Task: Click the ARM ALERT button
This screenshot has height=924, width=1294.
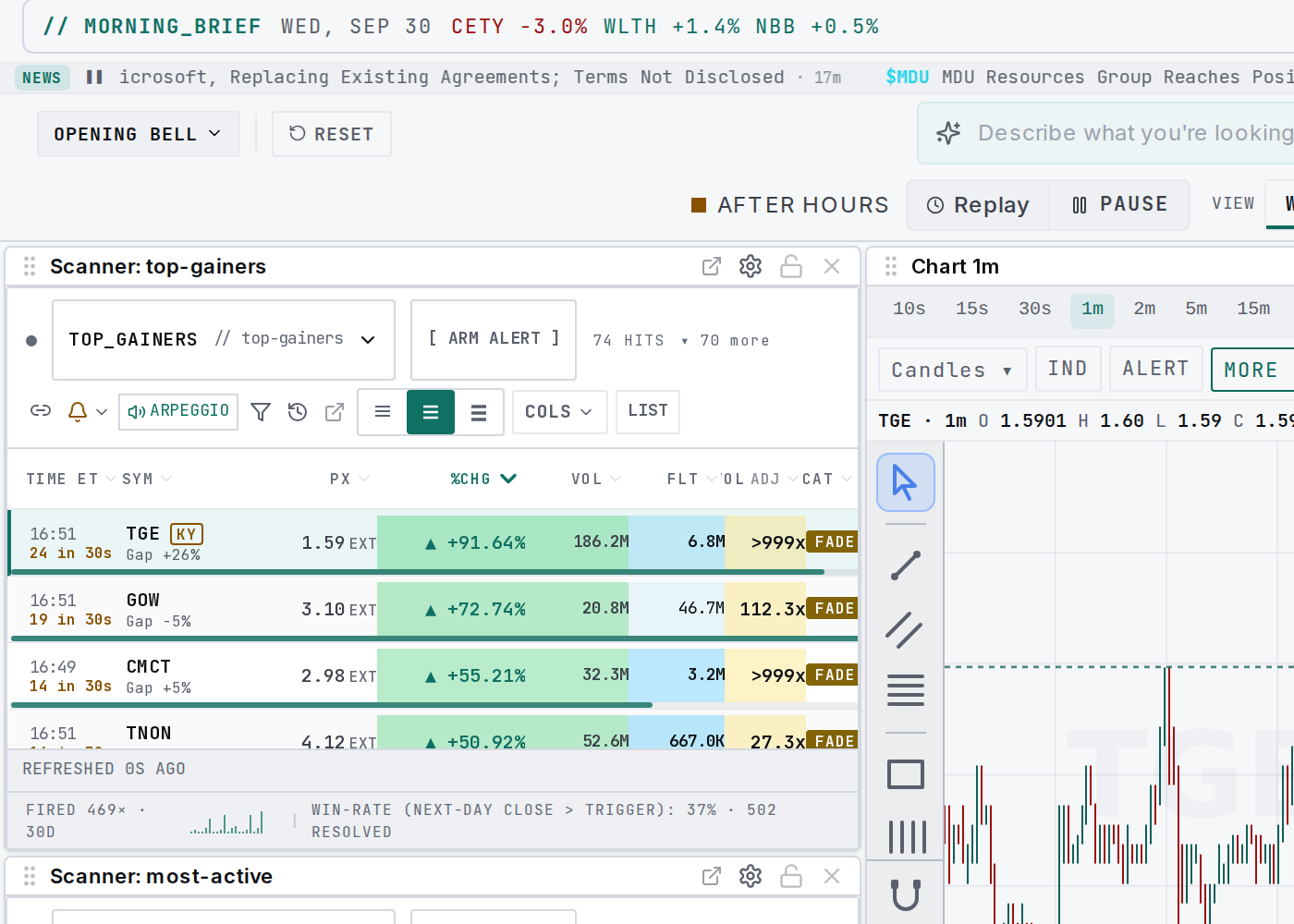Action: coord(494,340)
